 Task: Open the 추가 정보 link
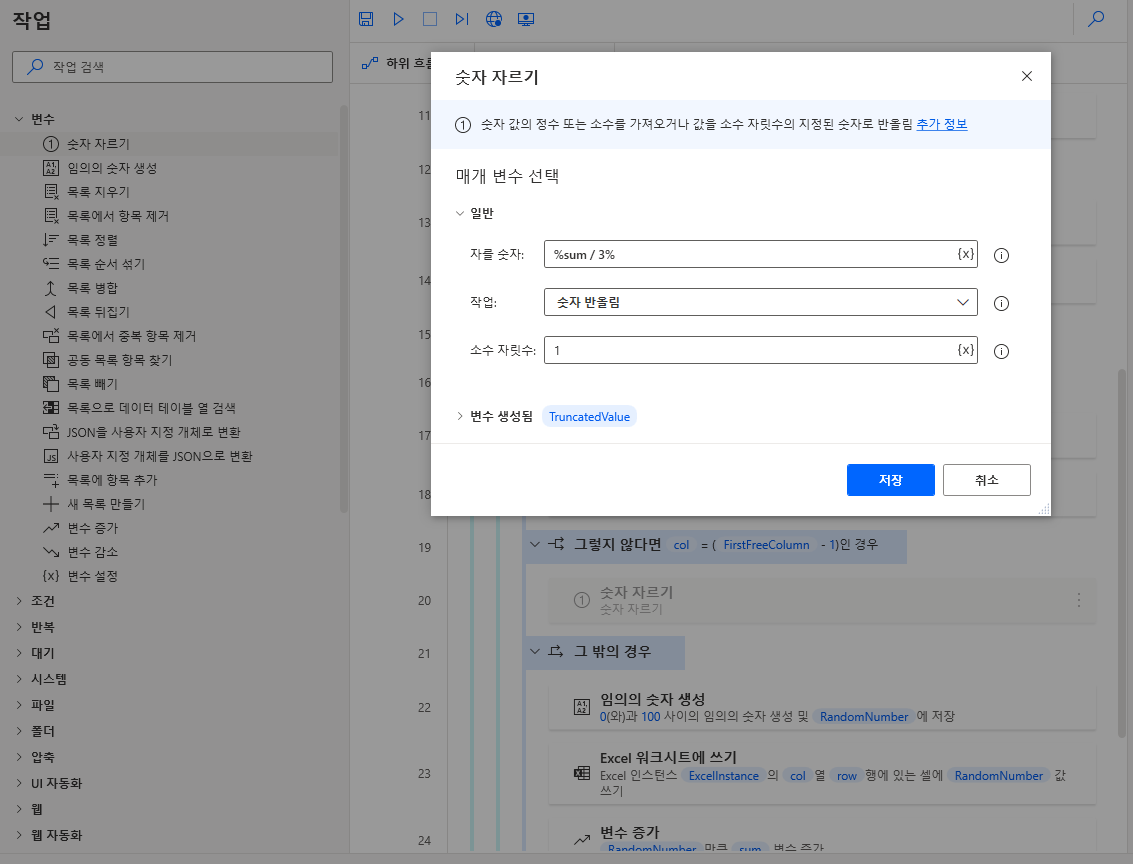(x=942, y=124)
